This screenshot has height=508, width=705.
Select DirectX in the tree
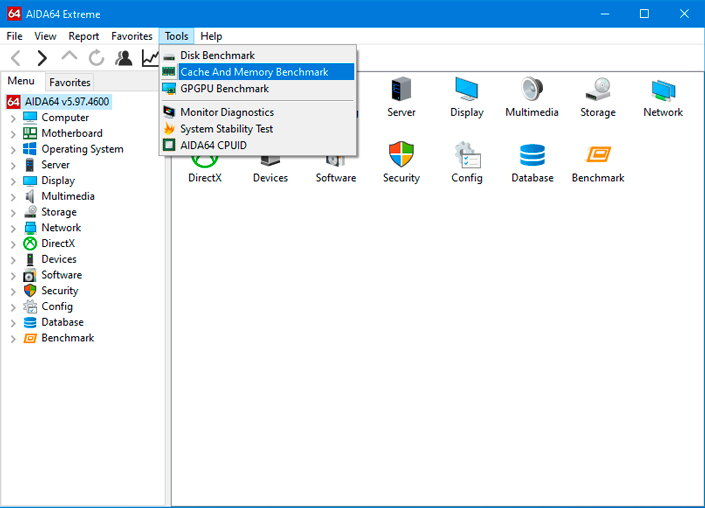click(58, 243)
